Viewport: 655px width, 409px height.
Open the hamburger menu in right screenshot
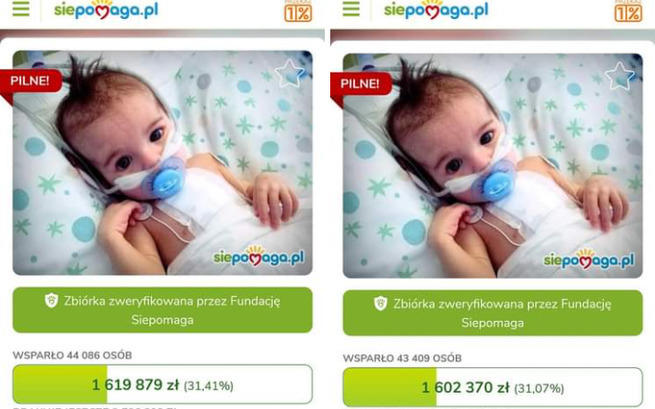[x=351, y=8]
